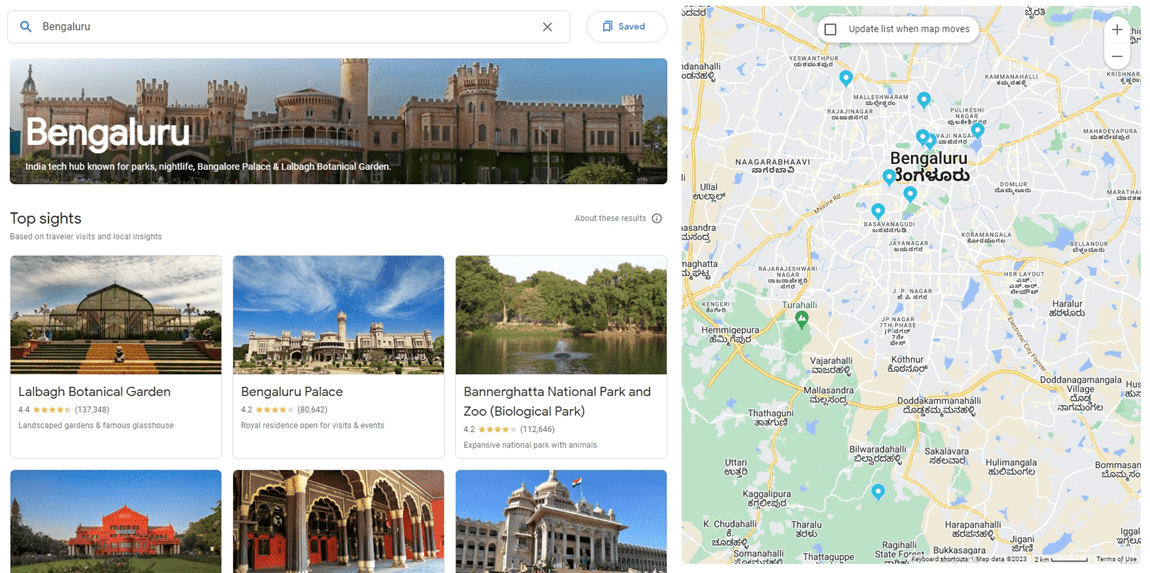Open the Bannerghatta lake photo
Viewport: 1150px width, 573px height.
[561, 315]
